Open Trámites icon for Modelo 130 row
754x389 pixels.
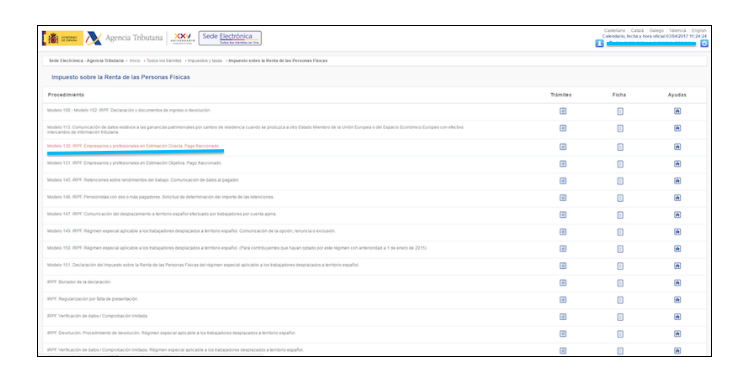coord(563,147)
